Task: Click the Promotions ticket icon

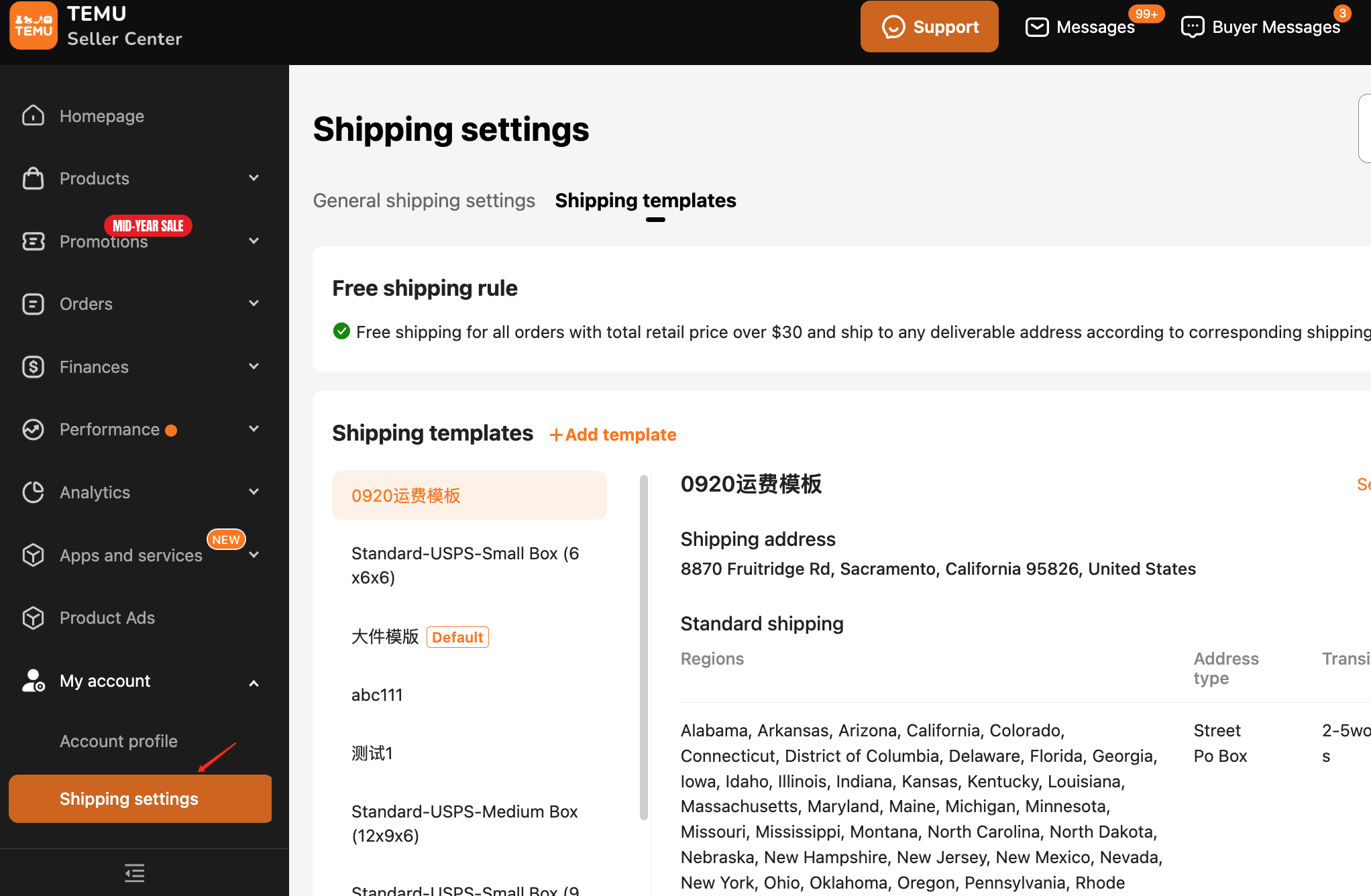Action: (33, 241)
